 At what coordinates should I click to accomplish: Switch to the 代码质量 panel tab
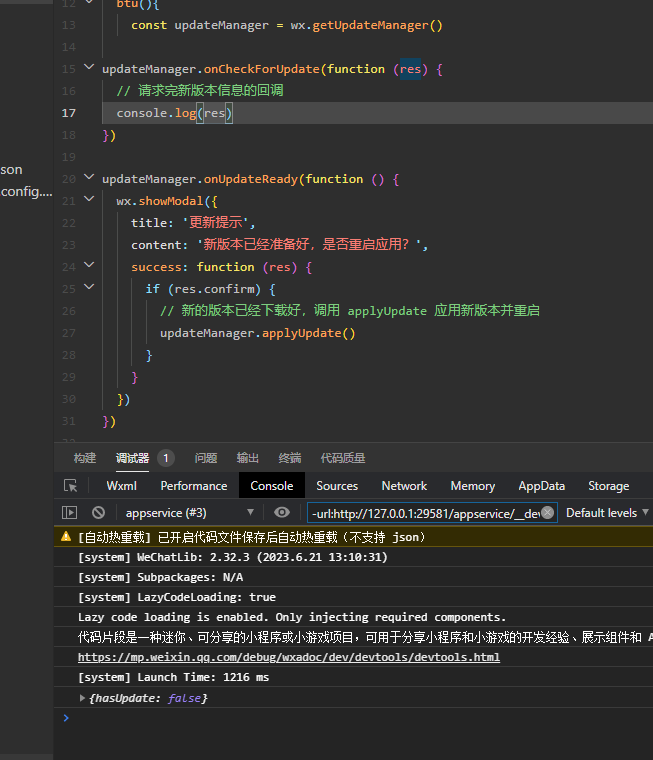click(x=343, y=458)
